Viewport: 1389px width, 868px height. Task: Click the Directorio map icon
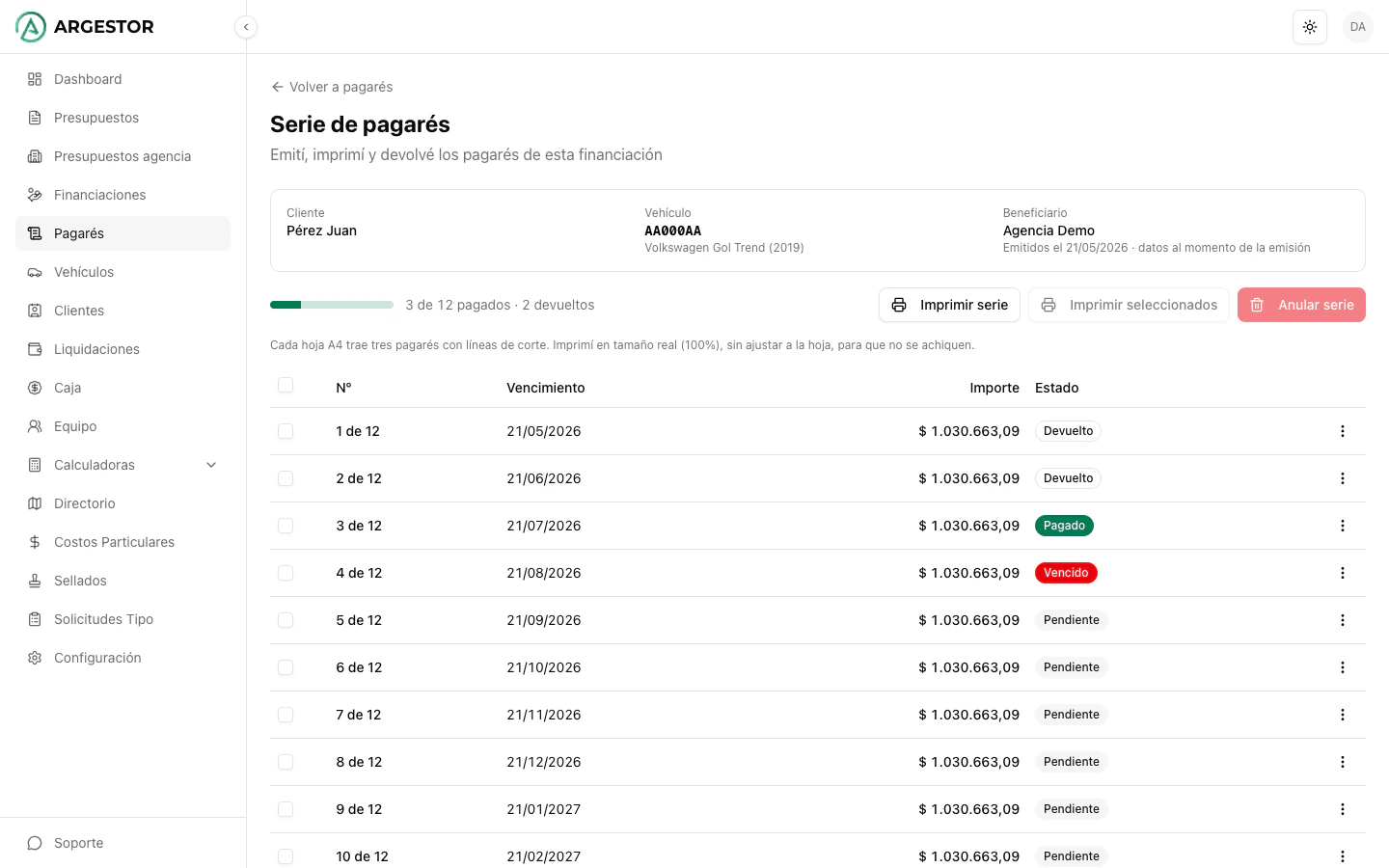tap(35, 503)
